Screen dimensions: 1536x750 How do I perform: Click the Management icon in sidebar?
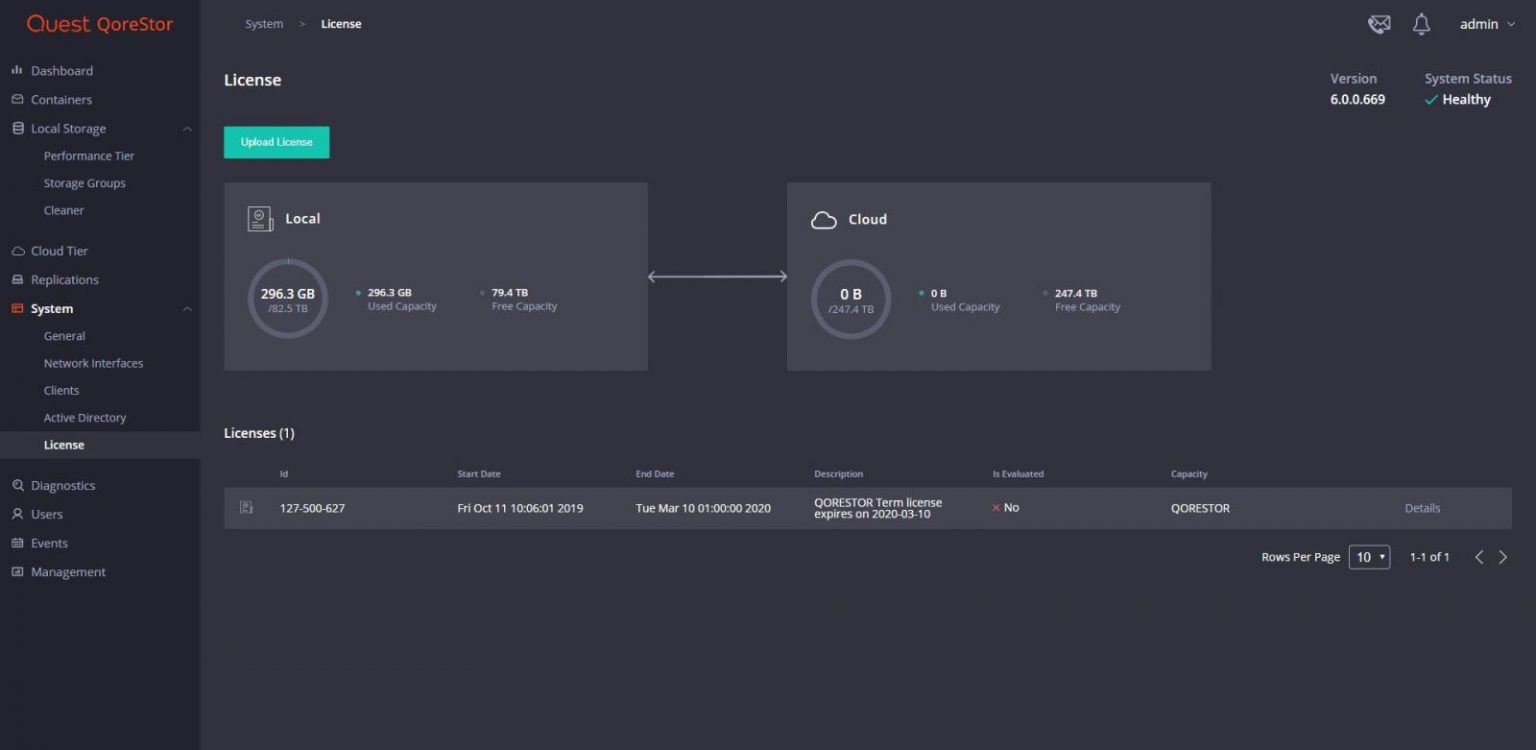[17, 572]
